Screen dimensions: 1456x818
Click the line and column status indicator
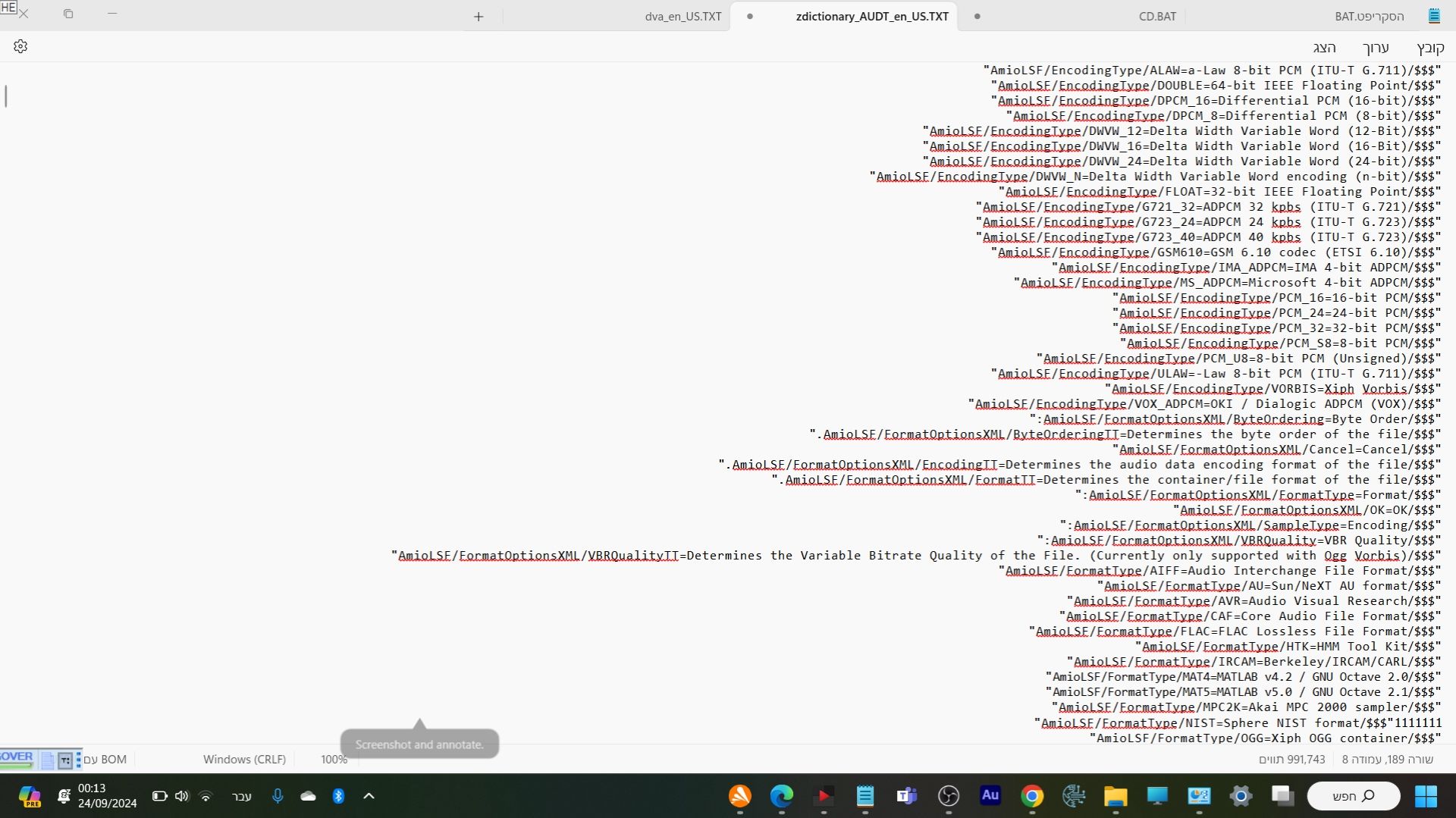pos(1387,760)
